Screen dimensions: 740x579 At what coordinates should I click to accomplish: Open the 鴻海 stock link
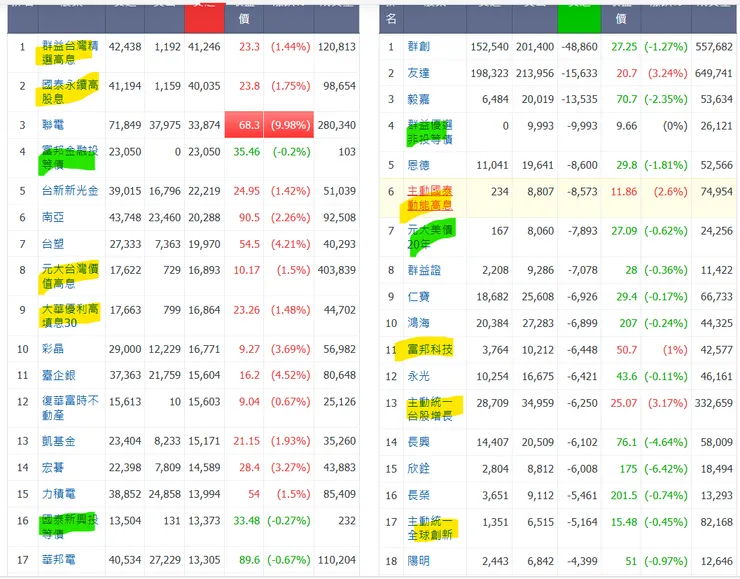419,323
